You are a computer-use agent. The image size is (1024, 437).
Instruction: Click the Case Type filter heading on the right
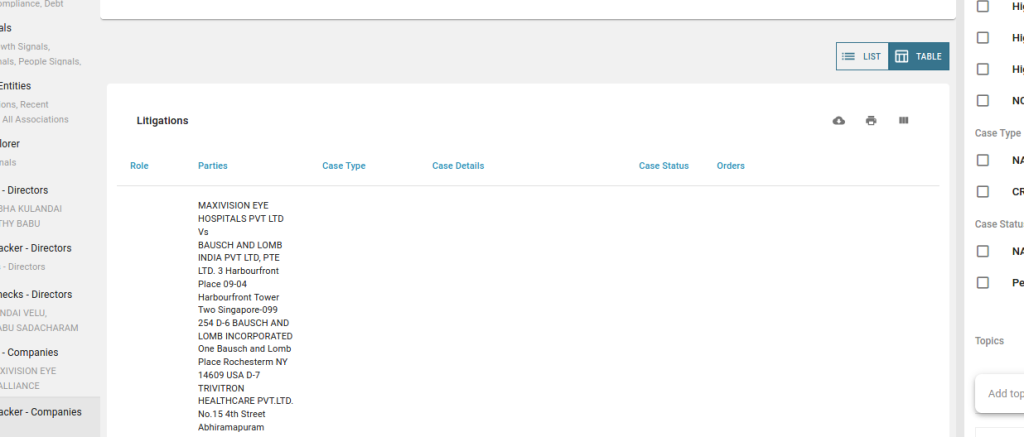coord(997,133)
